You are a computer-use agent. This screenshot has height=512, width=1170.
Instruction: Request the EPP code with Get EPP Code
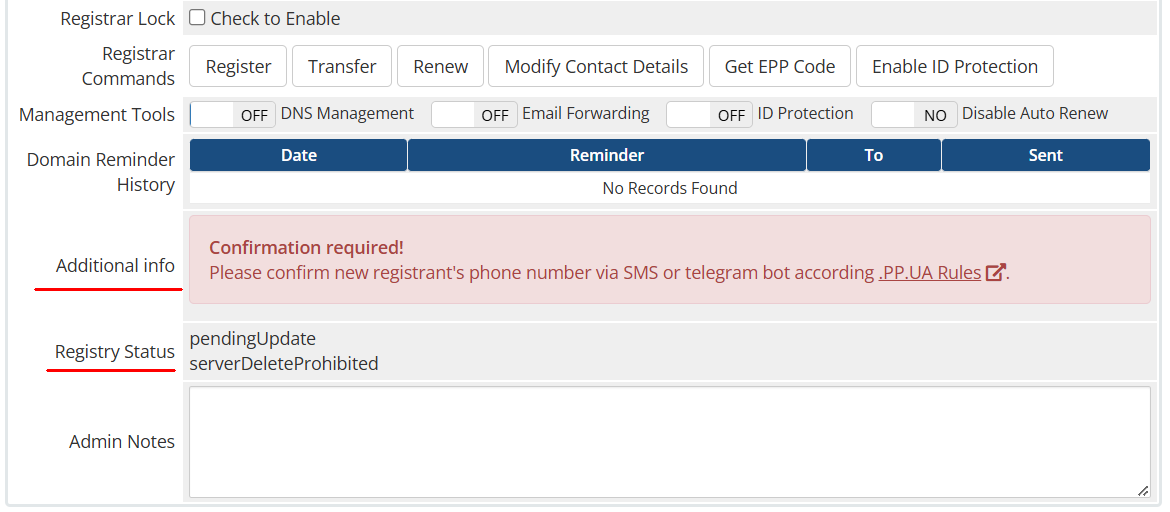point(780,66)
